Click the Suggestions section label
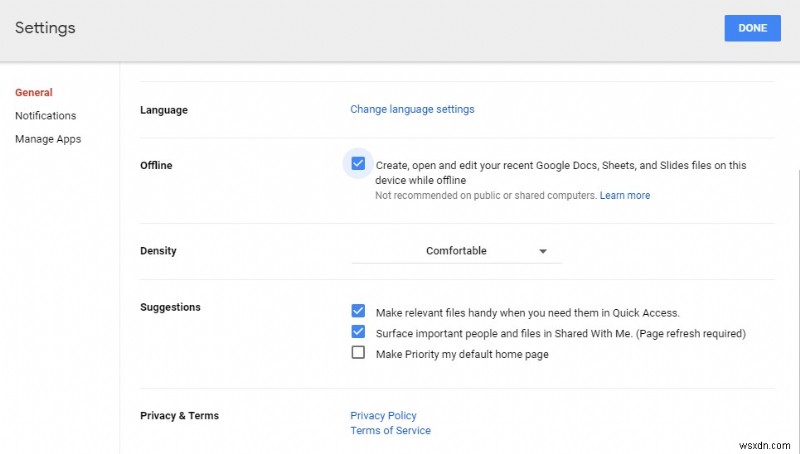This screenshot has width=800, height=454. point(170,307)
